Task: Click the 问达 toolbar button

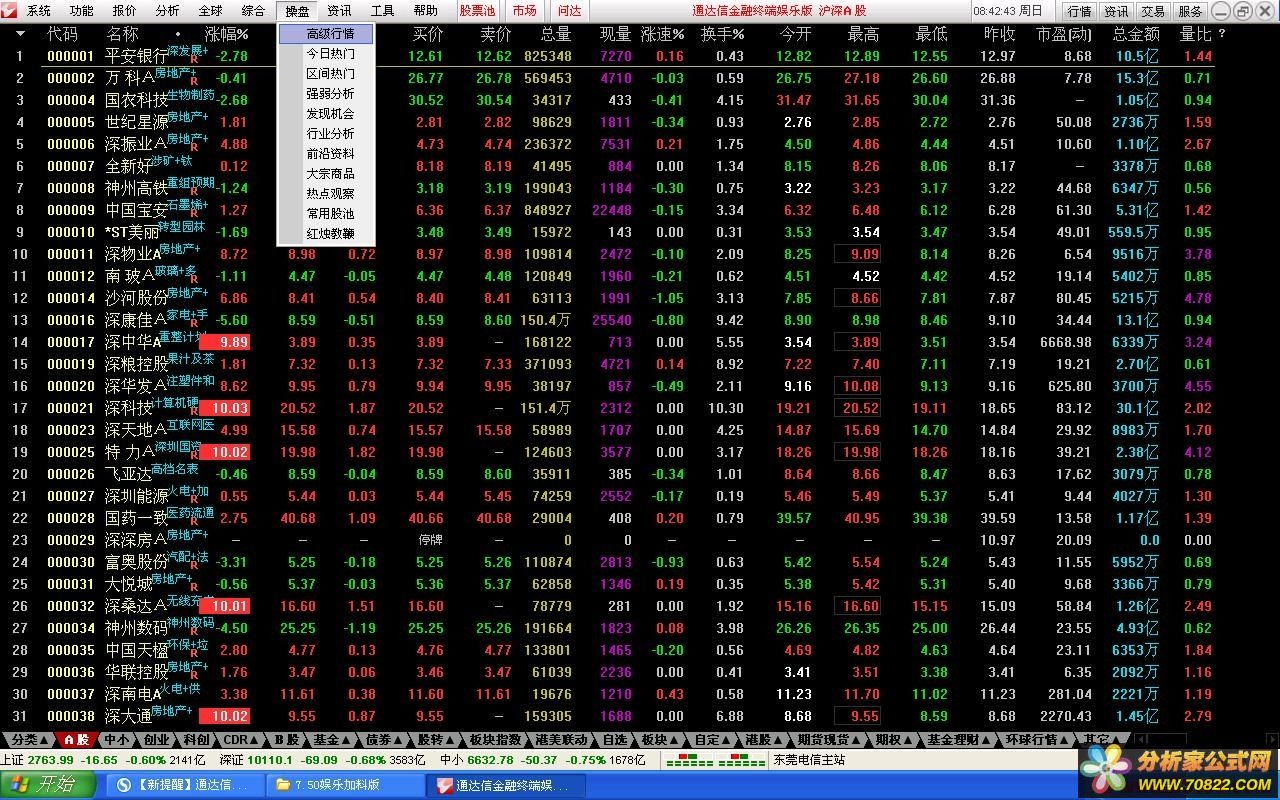Action: (569, 11)
